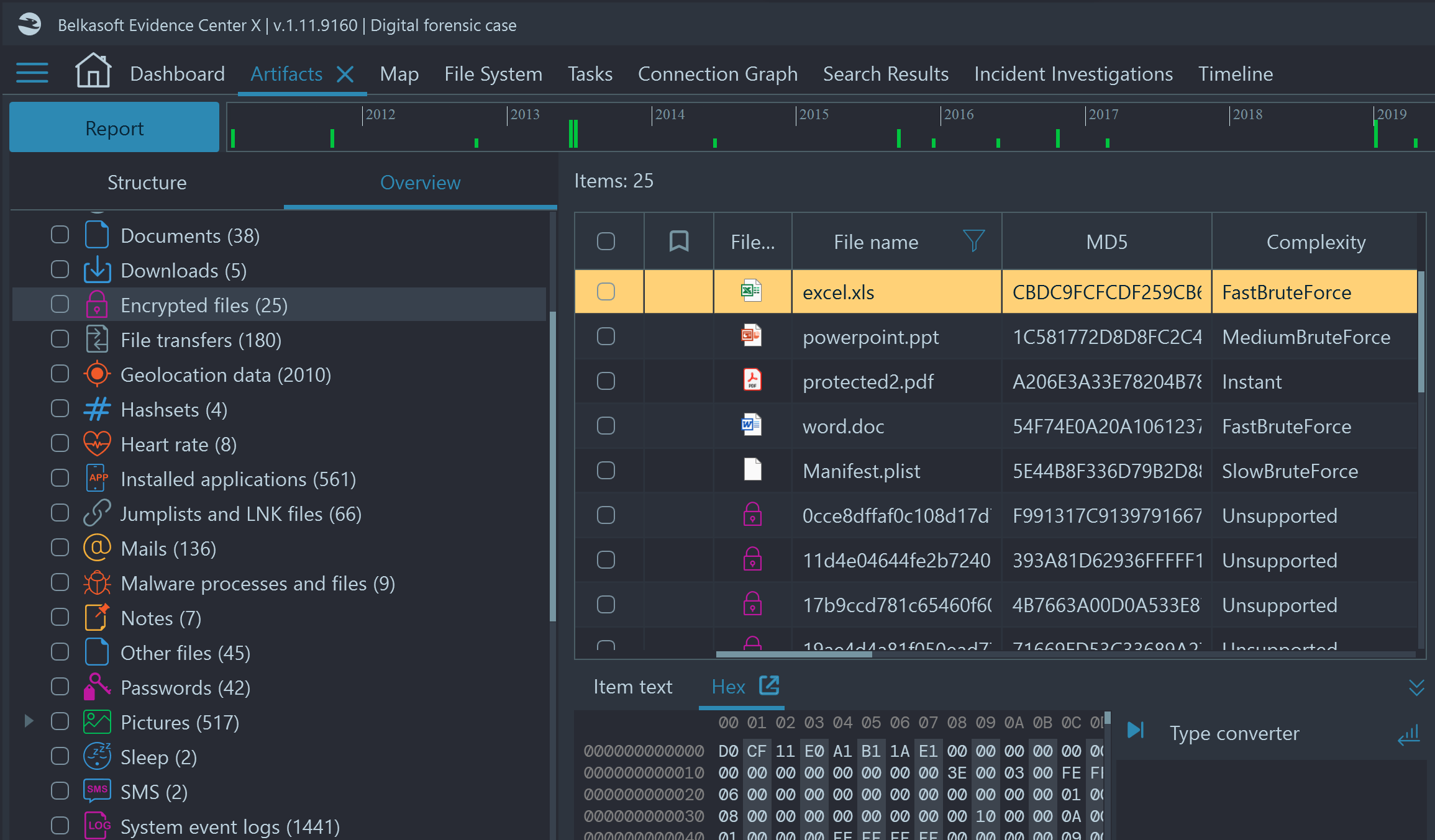
Task: Open the Connection Graph tab
Action: click(x=717, y=75)
